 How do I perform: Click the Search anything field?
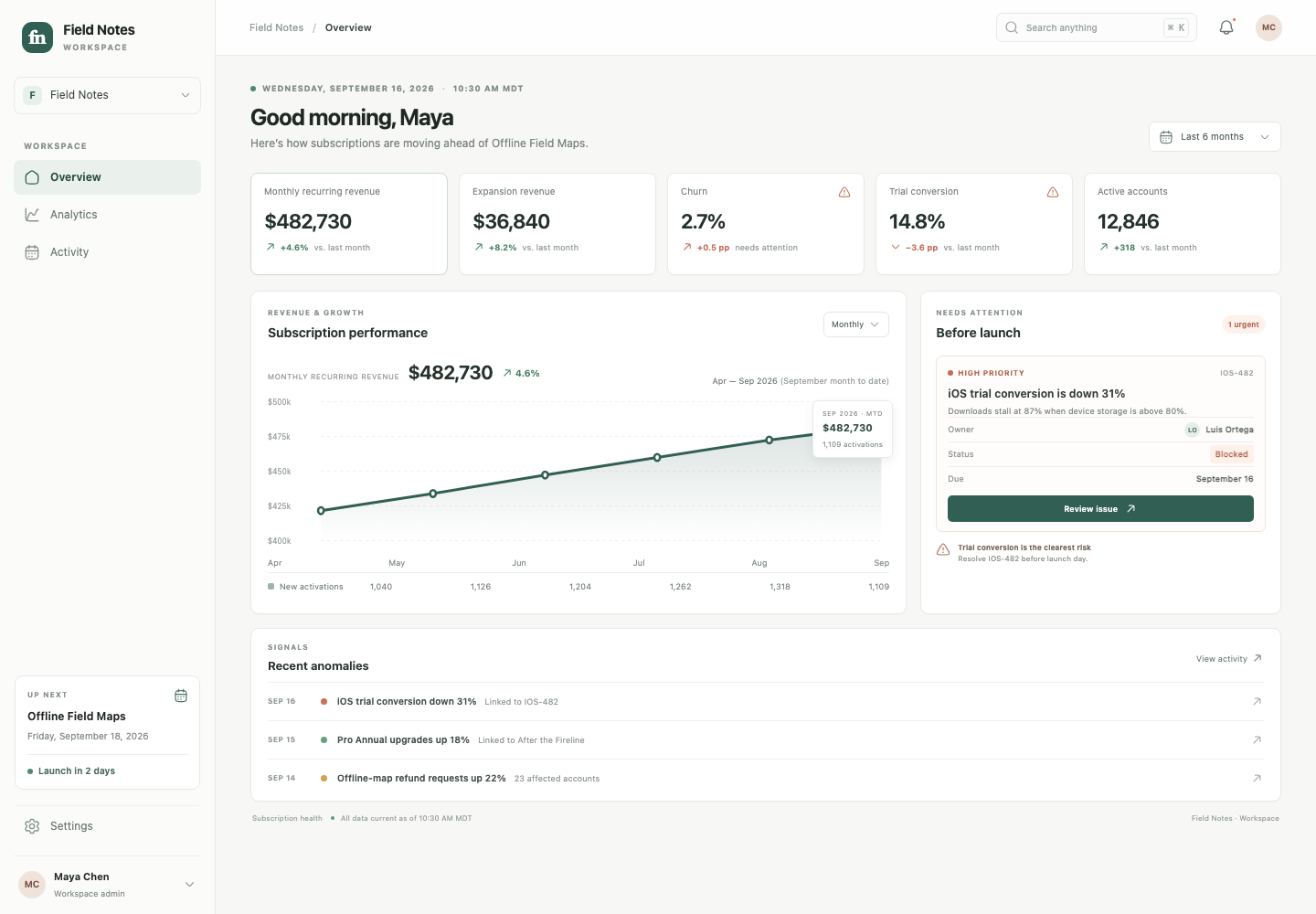(x=1096, y=27)
